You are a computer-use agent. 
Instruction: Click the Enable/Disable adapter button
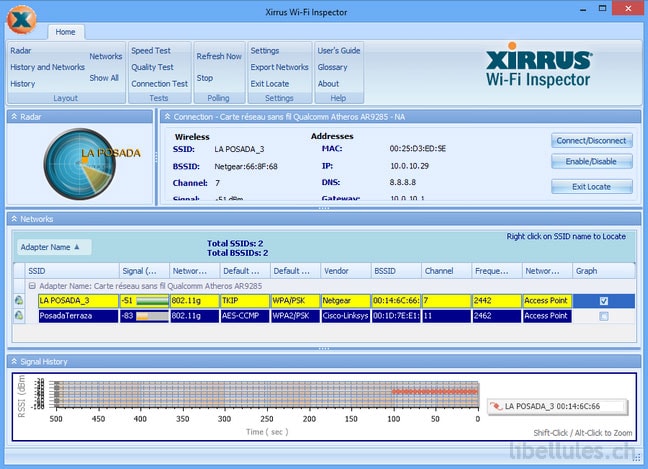[x=591, y=162]
